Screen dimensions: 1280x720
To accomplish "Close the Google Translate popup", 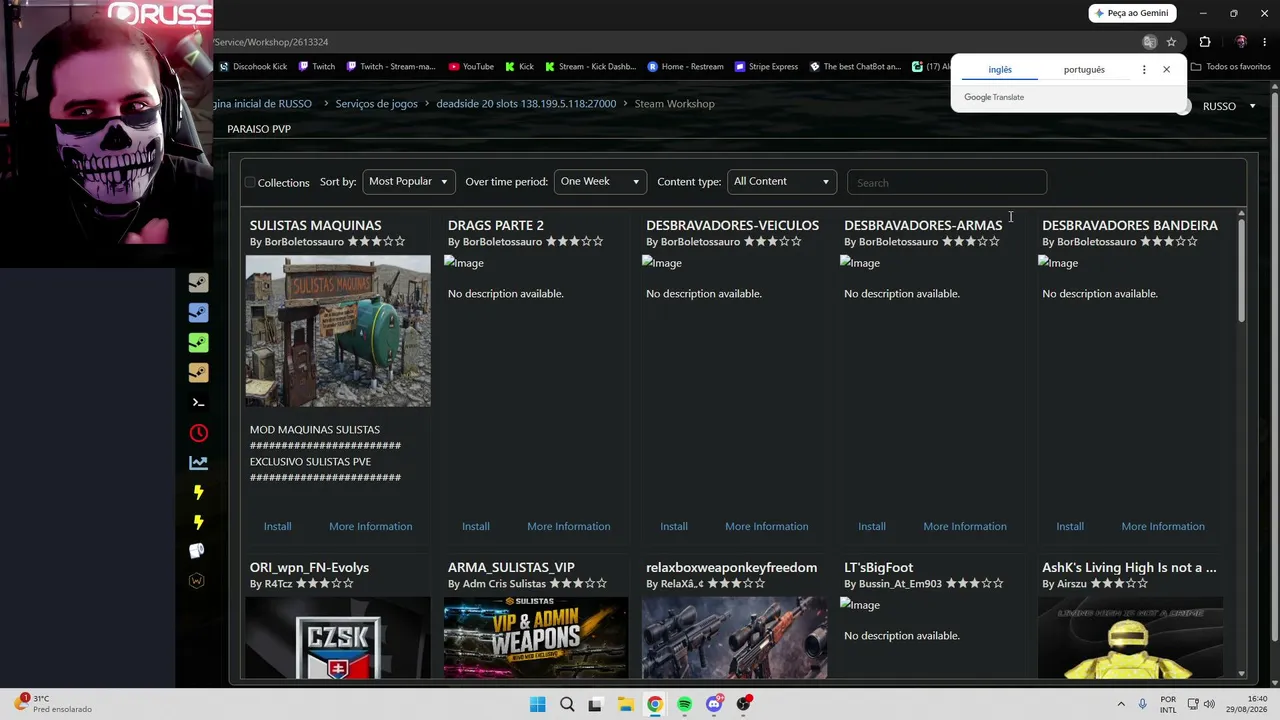I will 1166,70.
